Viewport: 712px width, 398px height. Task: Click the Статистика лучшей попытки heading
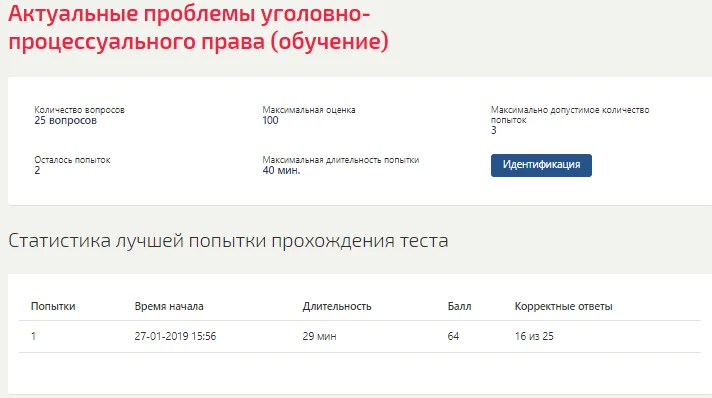point(228,240)
